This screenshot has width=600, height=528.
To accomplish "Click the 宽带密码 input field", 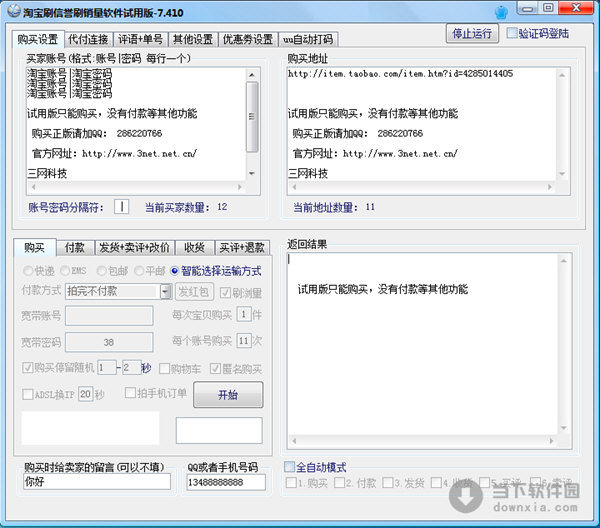I will (x=109, y=342).
